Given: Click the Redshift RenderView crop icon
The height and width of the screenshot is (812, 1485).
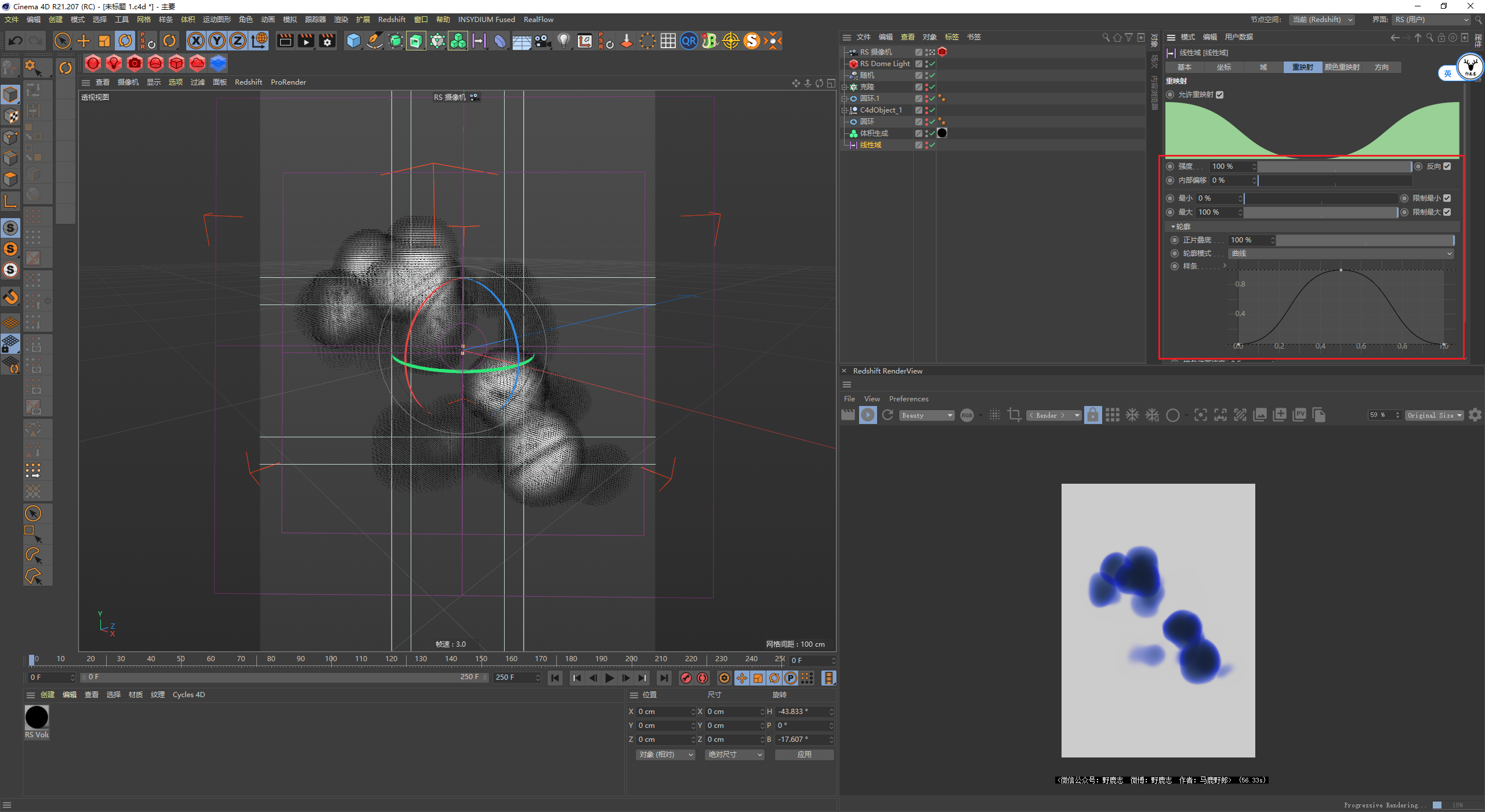Looking at the screenshot, I should tap(1015, 415).
